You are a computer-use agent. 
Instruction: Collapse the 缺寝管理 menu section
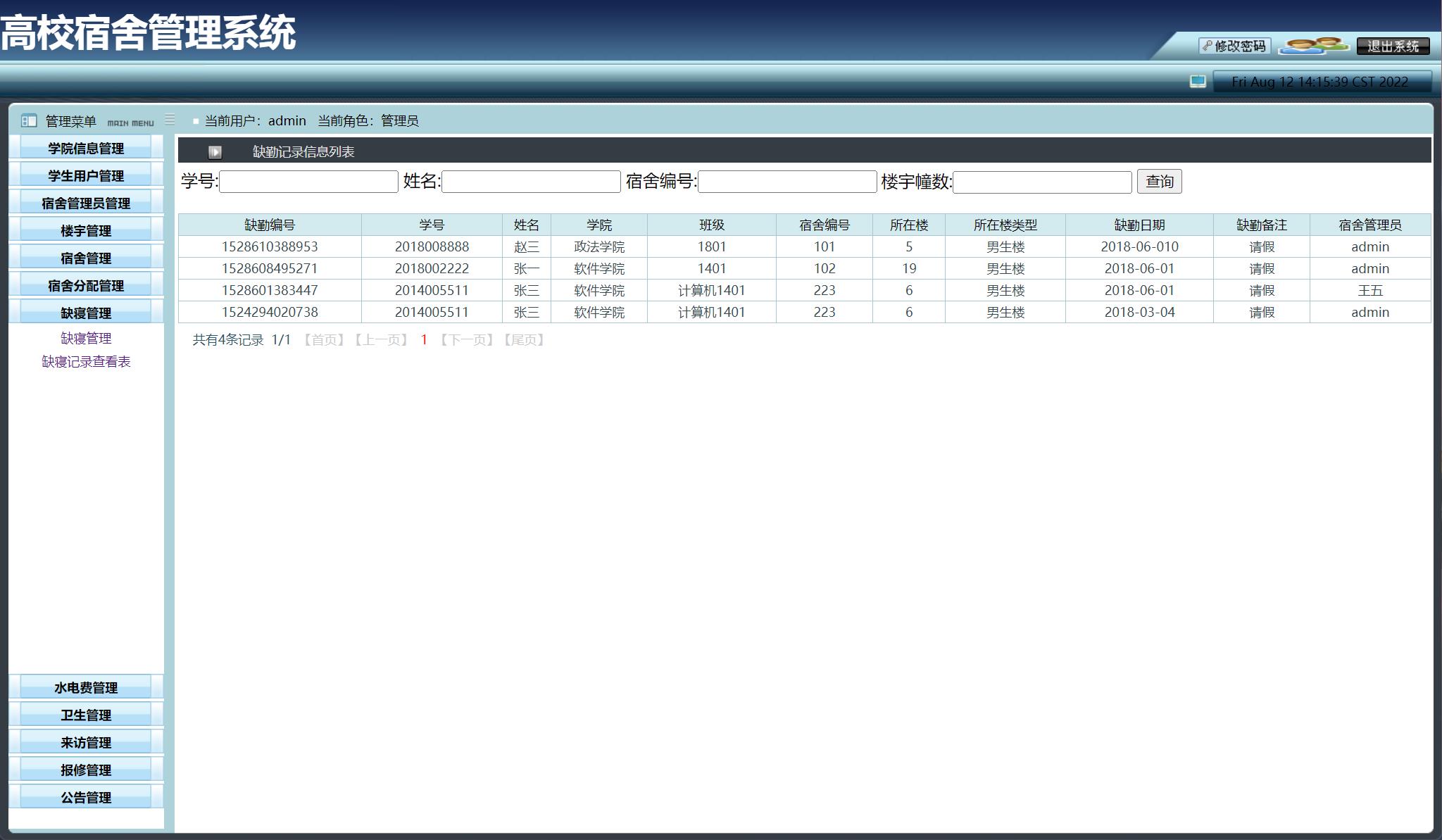tap(86, 313)
